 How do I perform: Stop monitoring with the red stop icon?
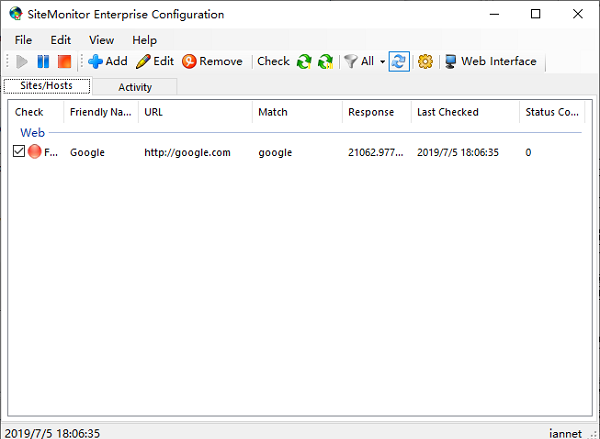64,61
